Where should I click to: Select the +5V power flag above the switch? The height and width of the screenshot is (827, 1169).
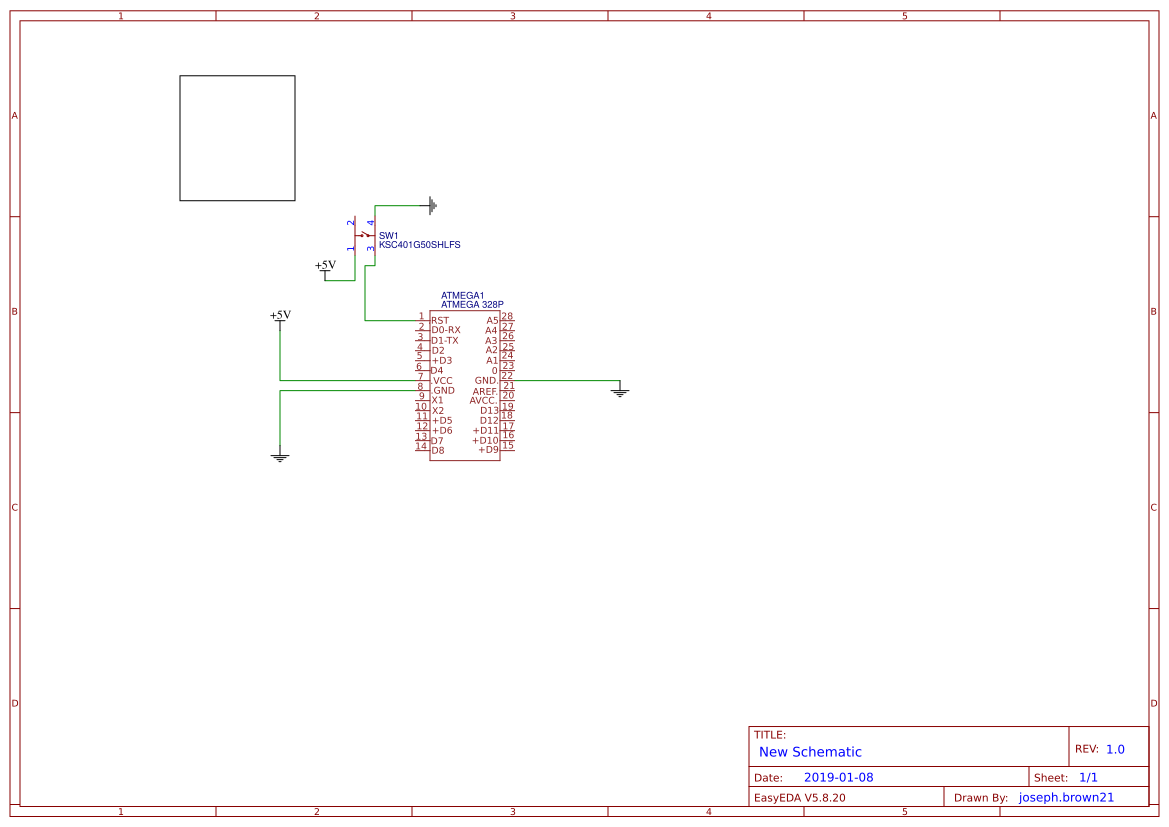click(x=325, y=265)
